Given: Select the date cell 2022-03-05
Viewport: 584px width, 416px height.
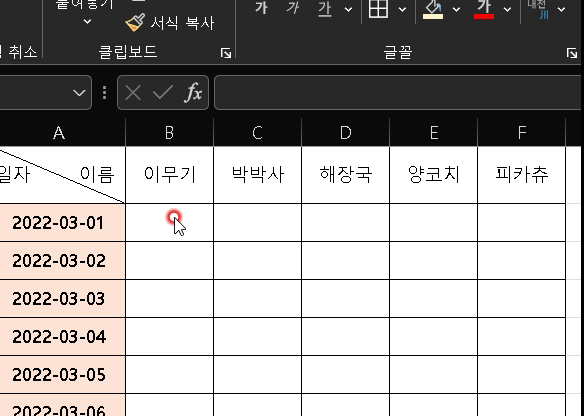Looking at the screenshot, I should (x=63, y=375).
